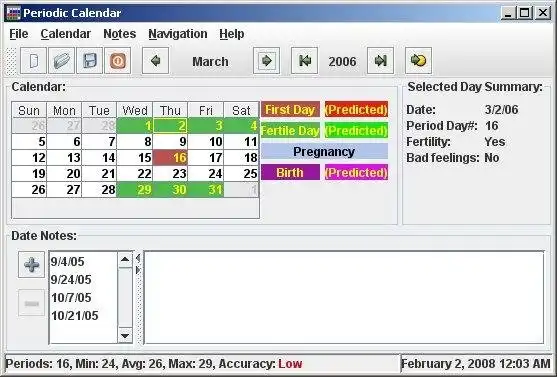
Task: Select note date 10/7/05
Action: pos(71,297)
